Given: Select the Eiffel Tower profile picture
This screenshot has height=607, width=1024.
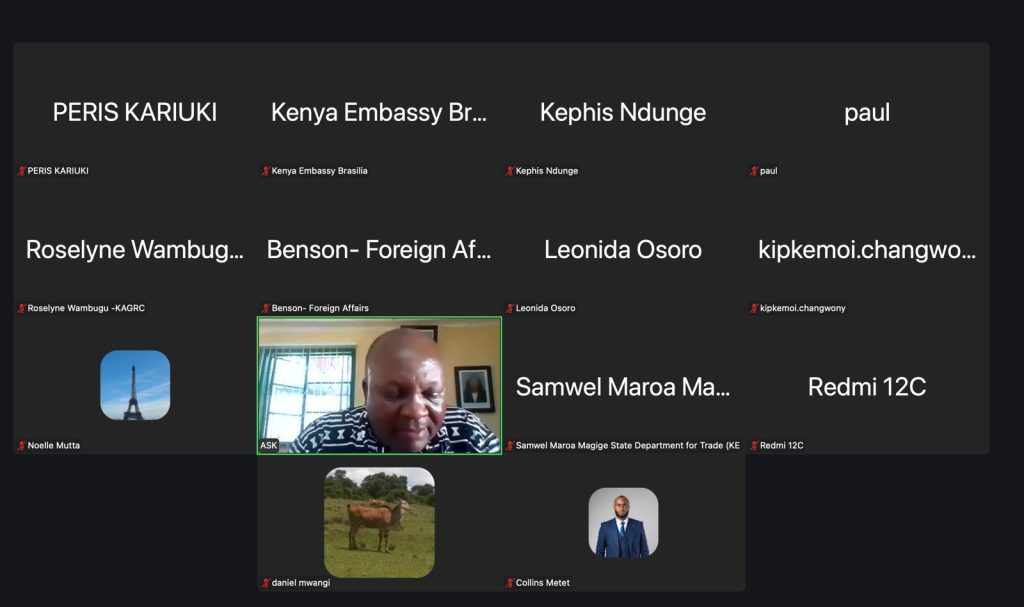Looking at the screenshot, I should click(135, 385).
